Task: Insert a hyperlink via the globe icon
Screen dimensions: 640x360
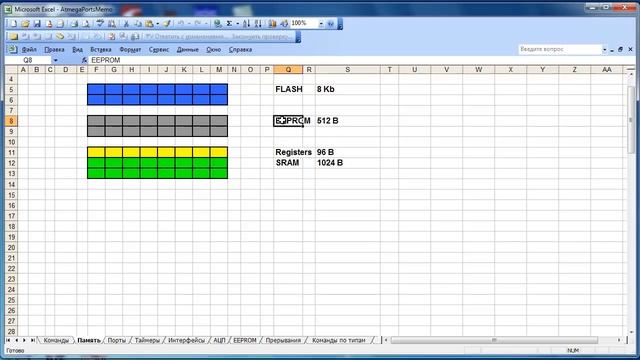Action: click(x=218, y=24)
